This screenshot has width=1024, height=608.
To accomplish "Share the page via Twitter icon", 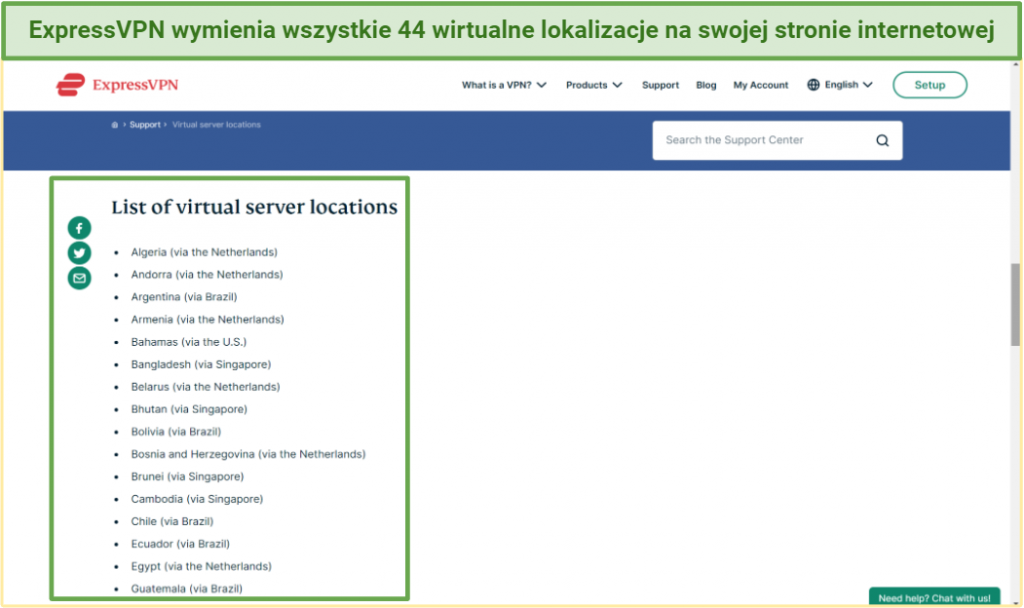I will [x=79, y=253].
